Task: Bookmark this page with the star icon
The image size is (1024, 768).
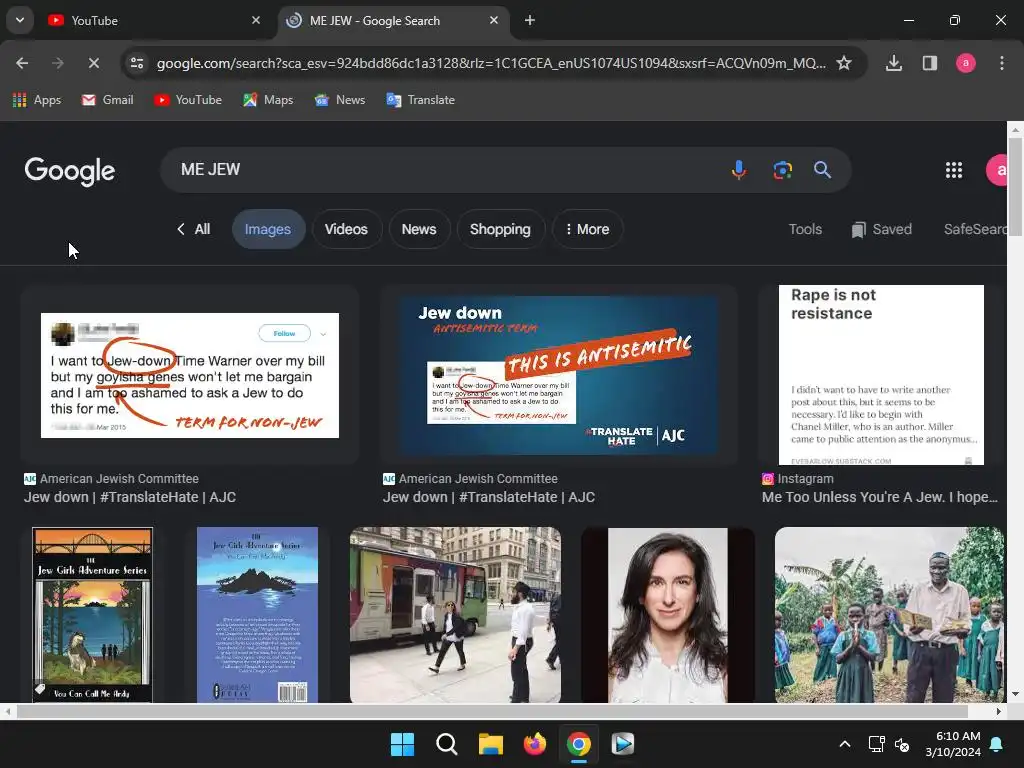Action: (x=844, y=63)
